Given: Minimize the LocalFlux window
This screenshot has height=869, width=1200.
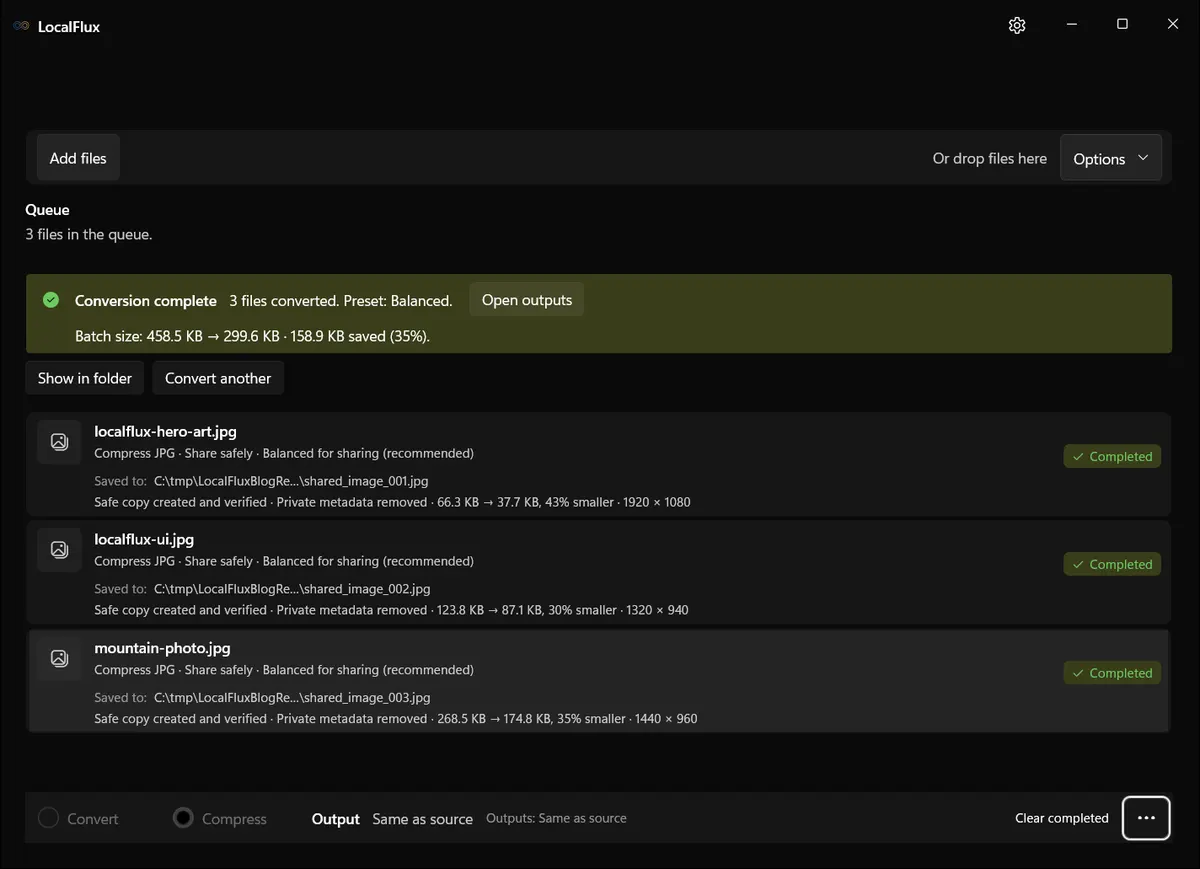Looking at the screenshot, I should point(1071,25).
